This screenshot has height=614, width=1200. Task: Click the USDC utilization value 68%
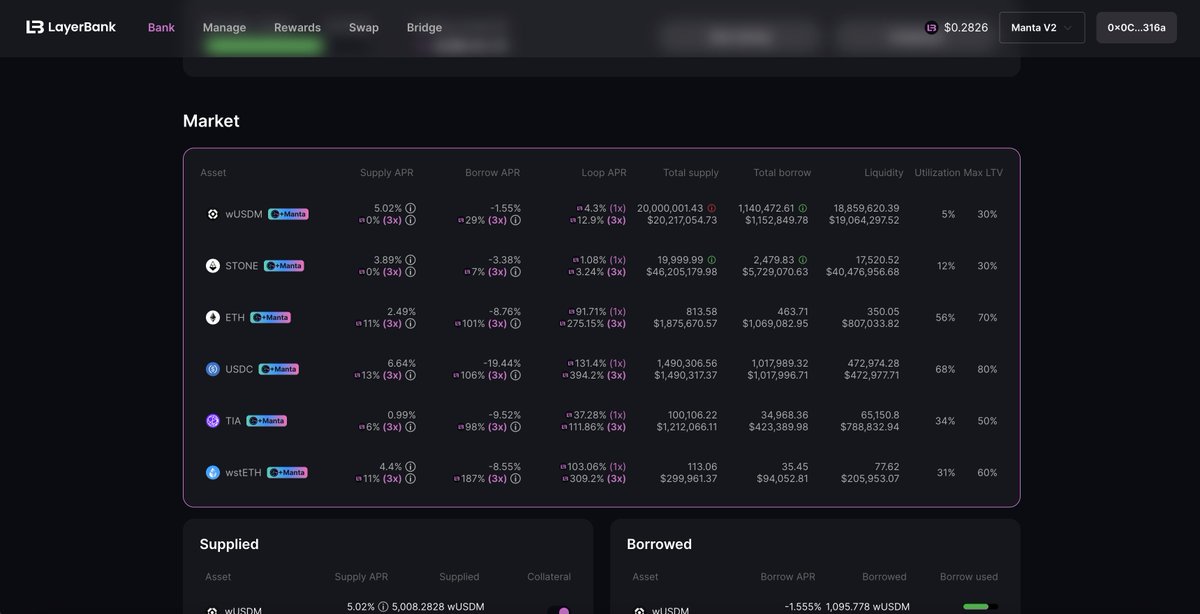(x=945, y=369)
